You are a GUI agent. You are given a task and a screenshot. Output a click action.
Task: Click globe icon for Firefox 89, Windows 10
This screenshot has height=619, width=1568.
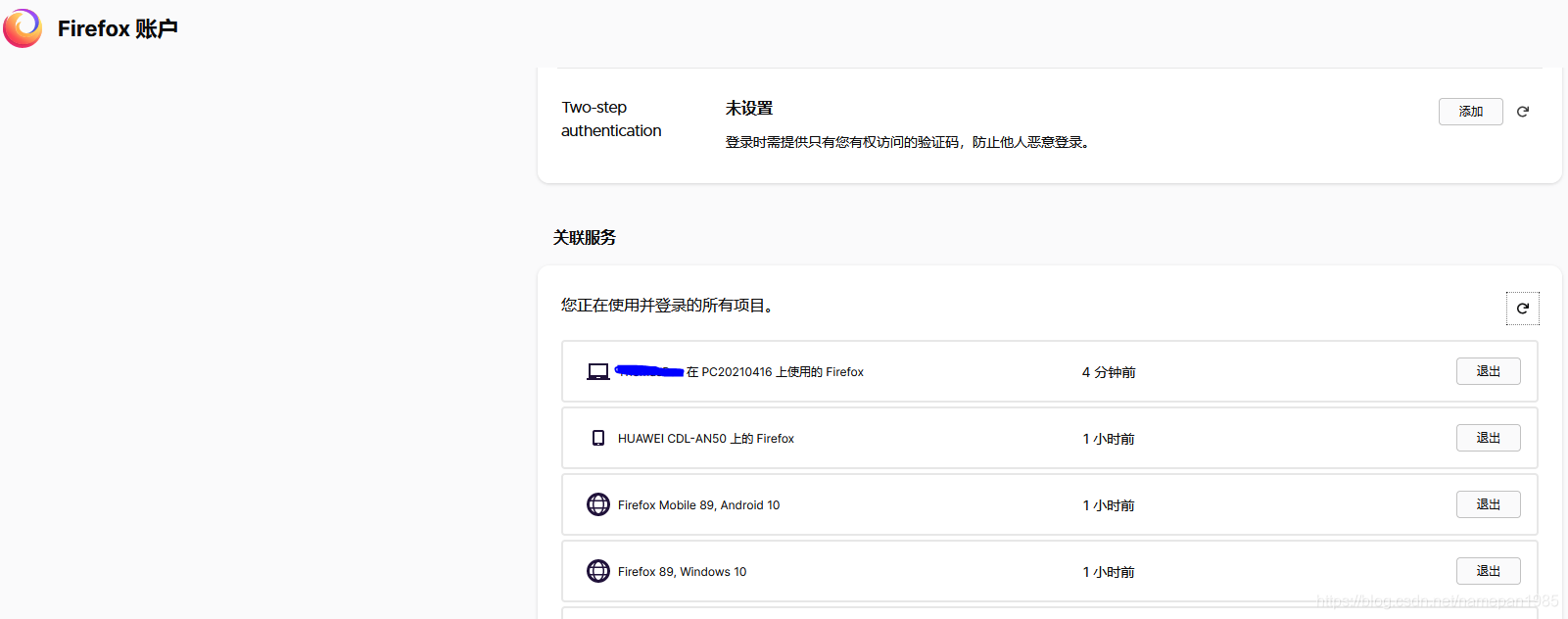pyautogui.click(x=598, y=571)
